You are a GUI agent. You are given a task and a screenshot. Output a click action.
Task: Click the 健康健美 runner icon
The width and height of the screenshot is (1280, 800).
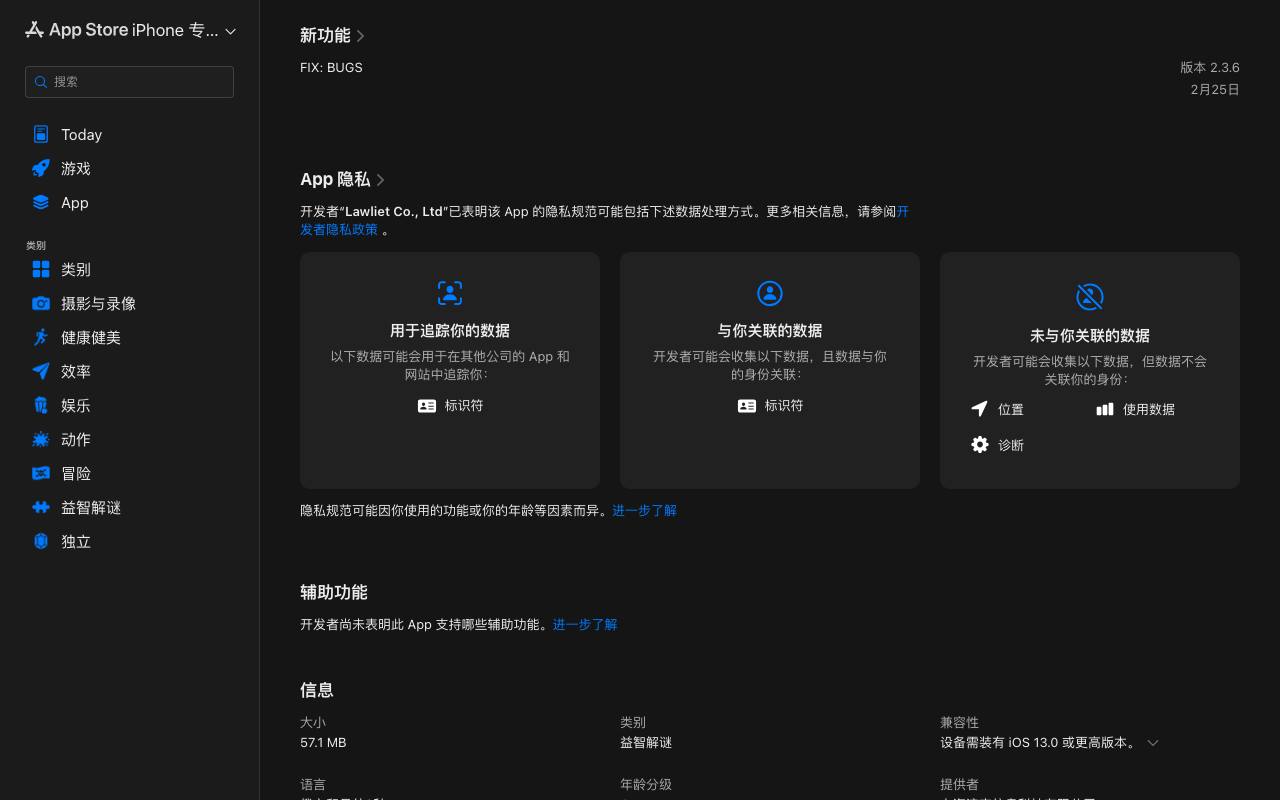click(x=41, y=337)
